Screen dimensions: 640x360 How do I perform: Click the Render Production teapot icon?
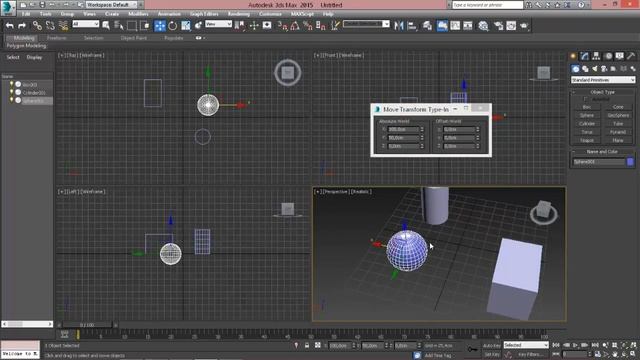pos(524,26)
